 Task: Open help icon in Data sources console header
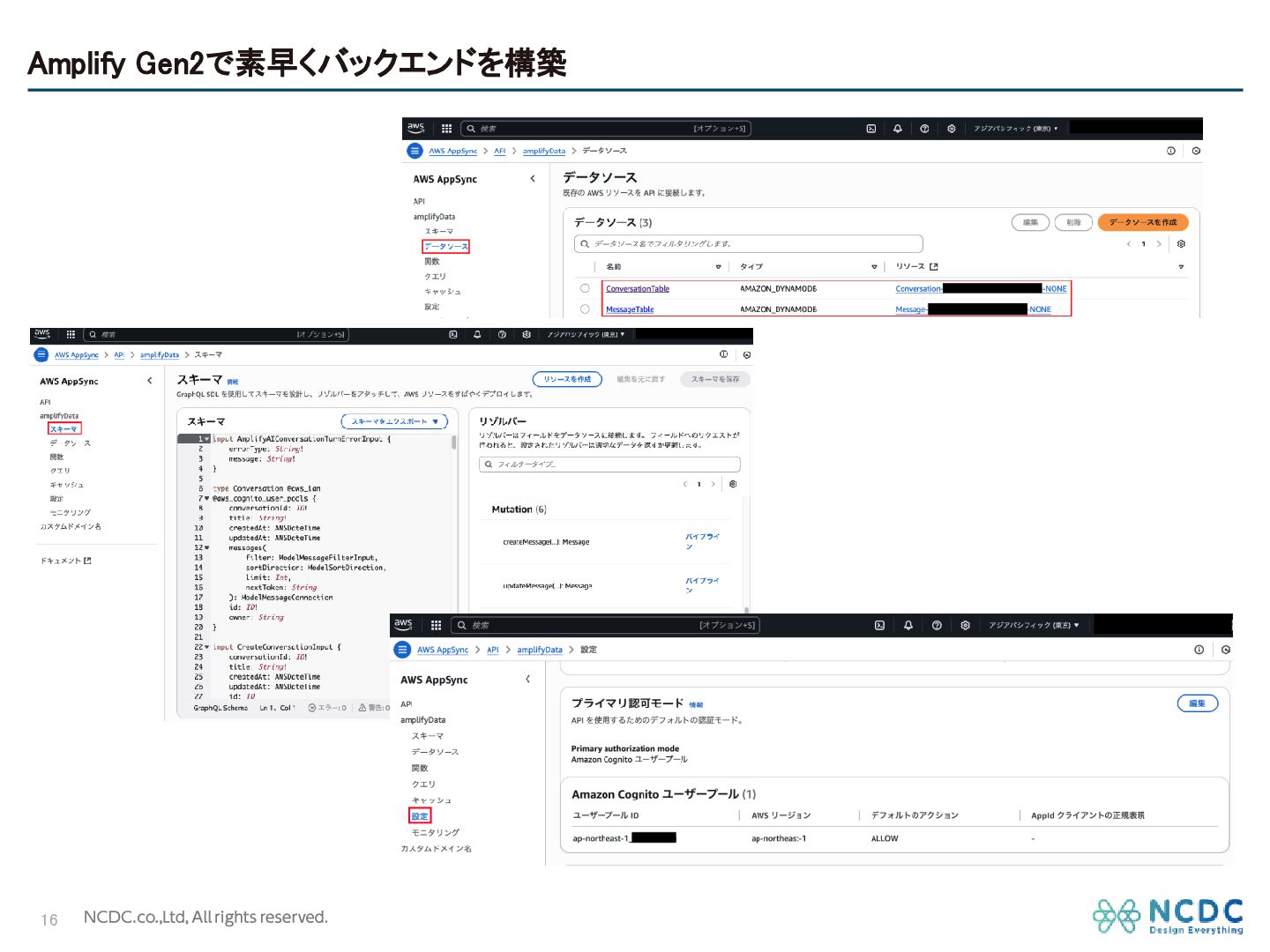[924, 129]
